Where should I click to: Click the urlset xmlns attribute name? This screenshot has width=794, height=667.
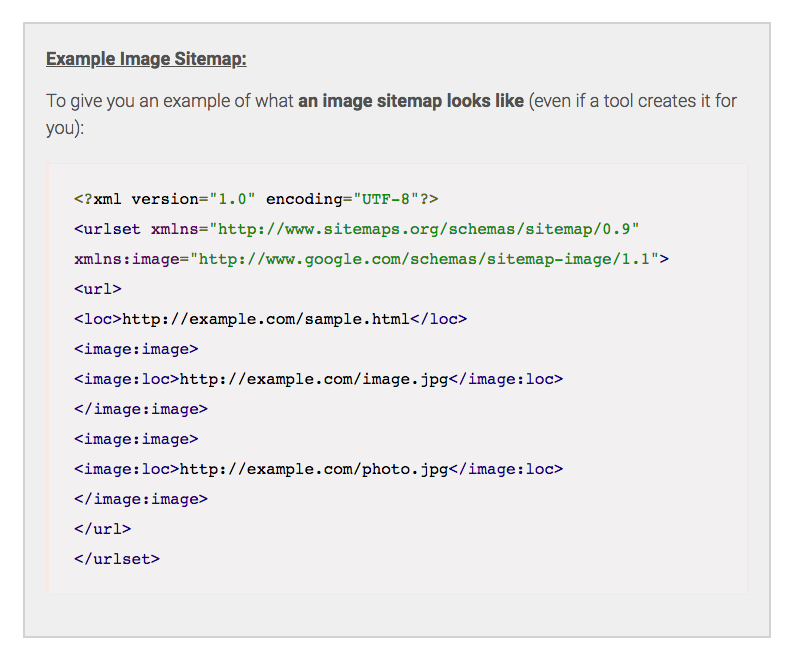click(x=175, y=229)
